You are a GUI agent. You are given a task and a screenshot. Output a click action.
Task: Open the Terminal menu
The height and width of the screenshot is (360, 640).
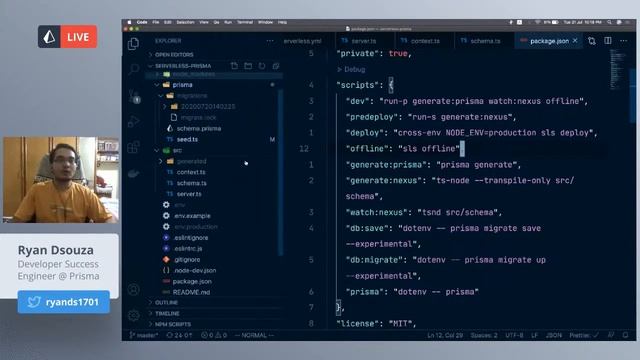(245, 22)
